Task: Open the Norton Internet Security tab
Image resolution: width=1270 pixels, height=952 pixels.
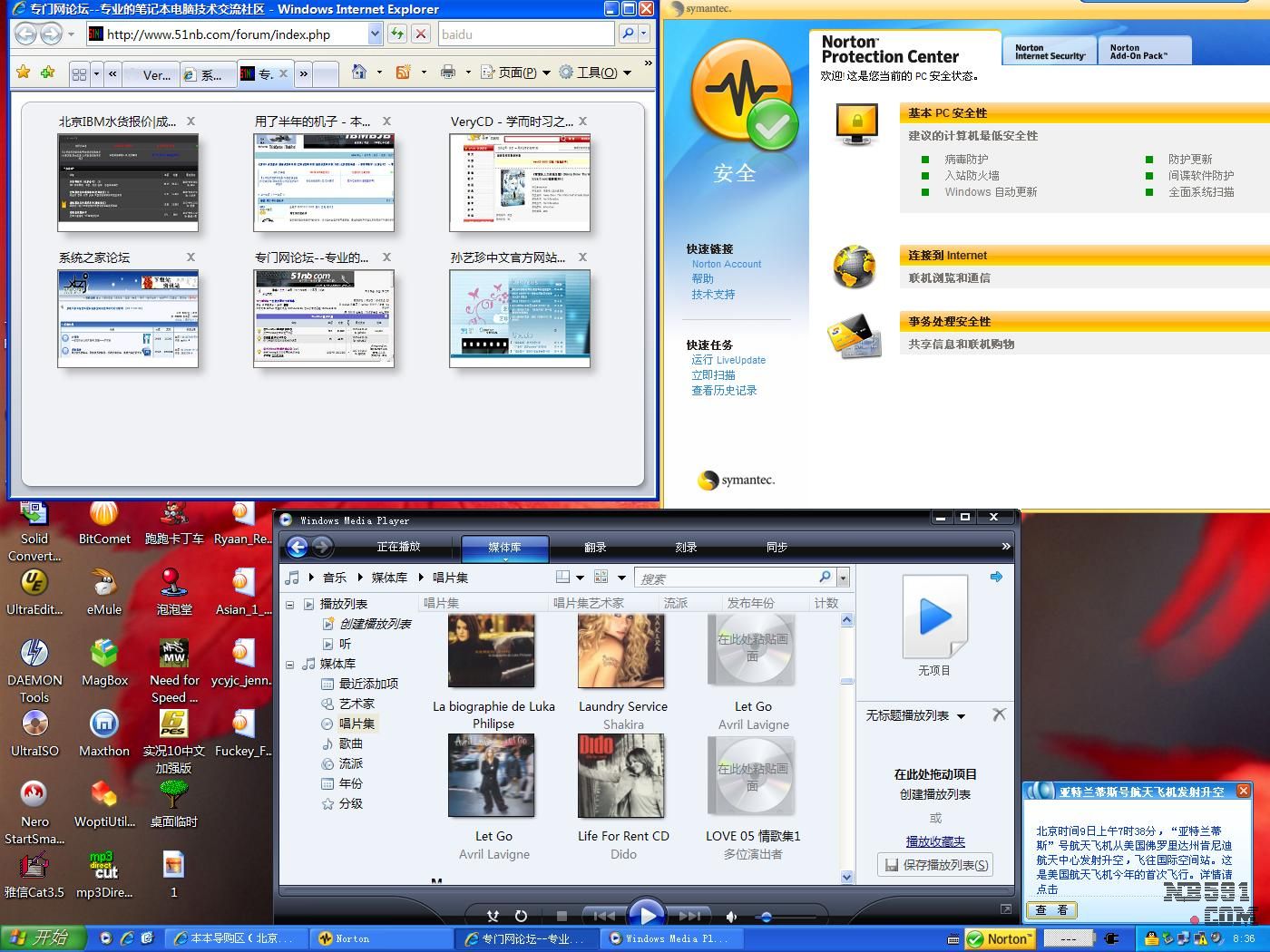Action: pyautogui.click(x=1050, y=52)
